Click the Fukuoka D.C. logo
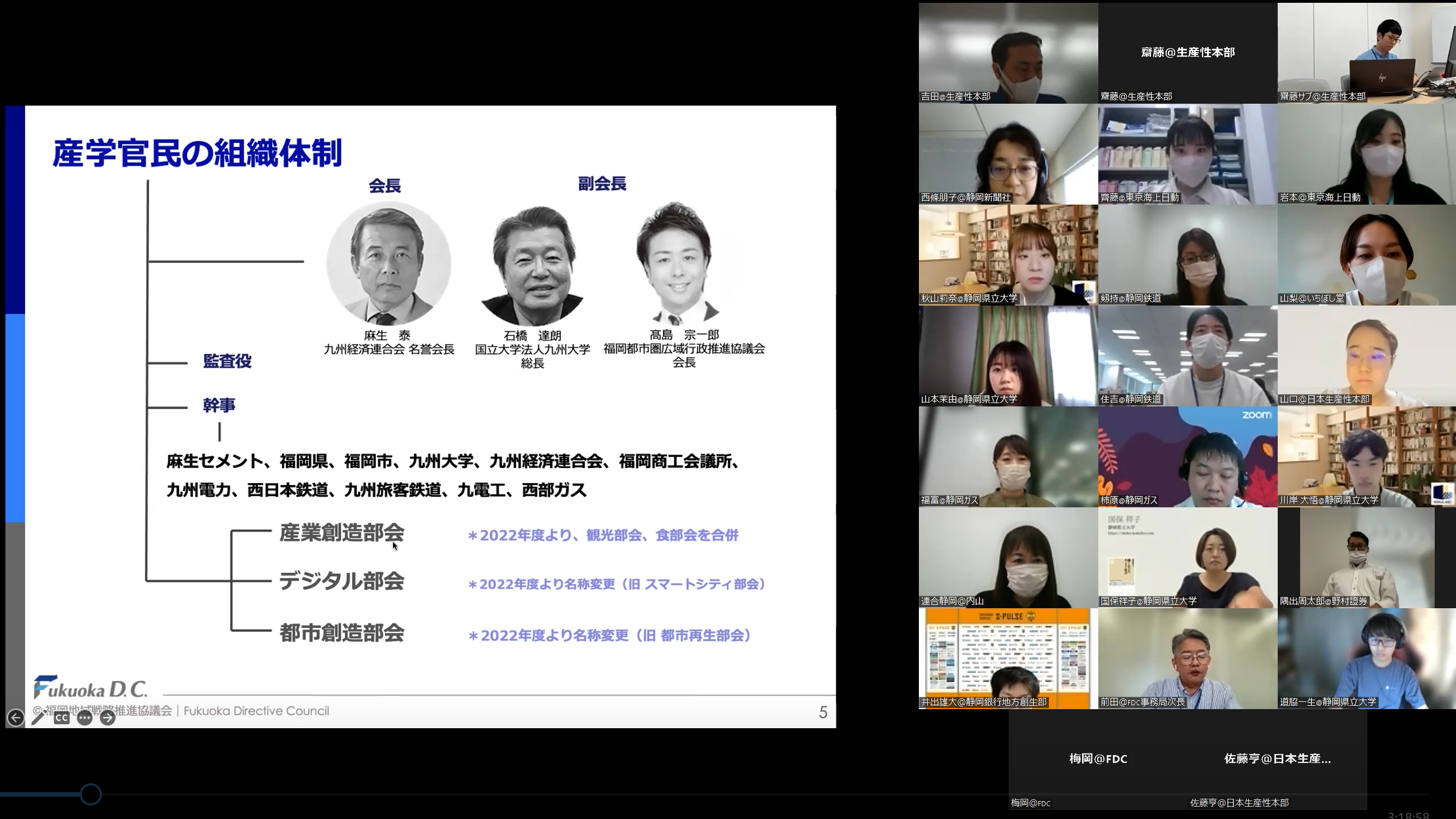Screen dimensions: 1456x819 click(x=90, y=687)
